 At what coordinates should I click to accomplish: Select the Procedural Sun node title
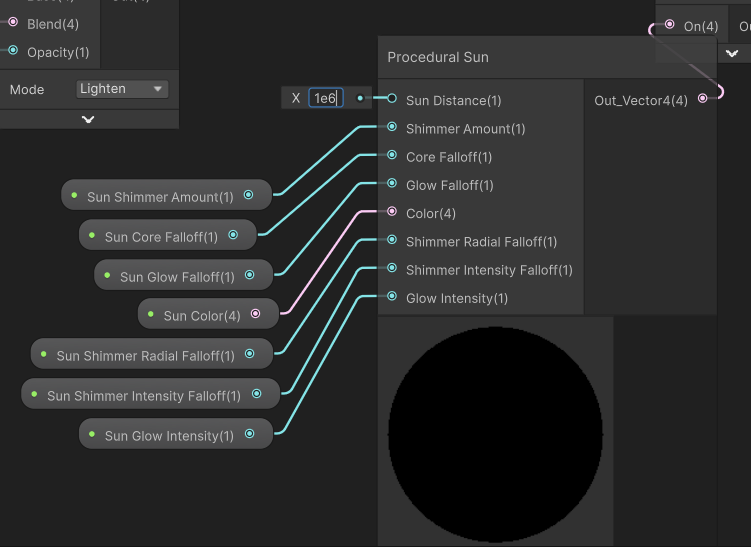[438, 57]
